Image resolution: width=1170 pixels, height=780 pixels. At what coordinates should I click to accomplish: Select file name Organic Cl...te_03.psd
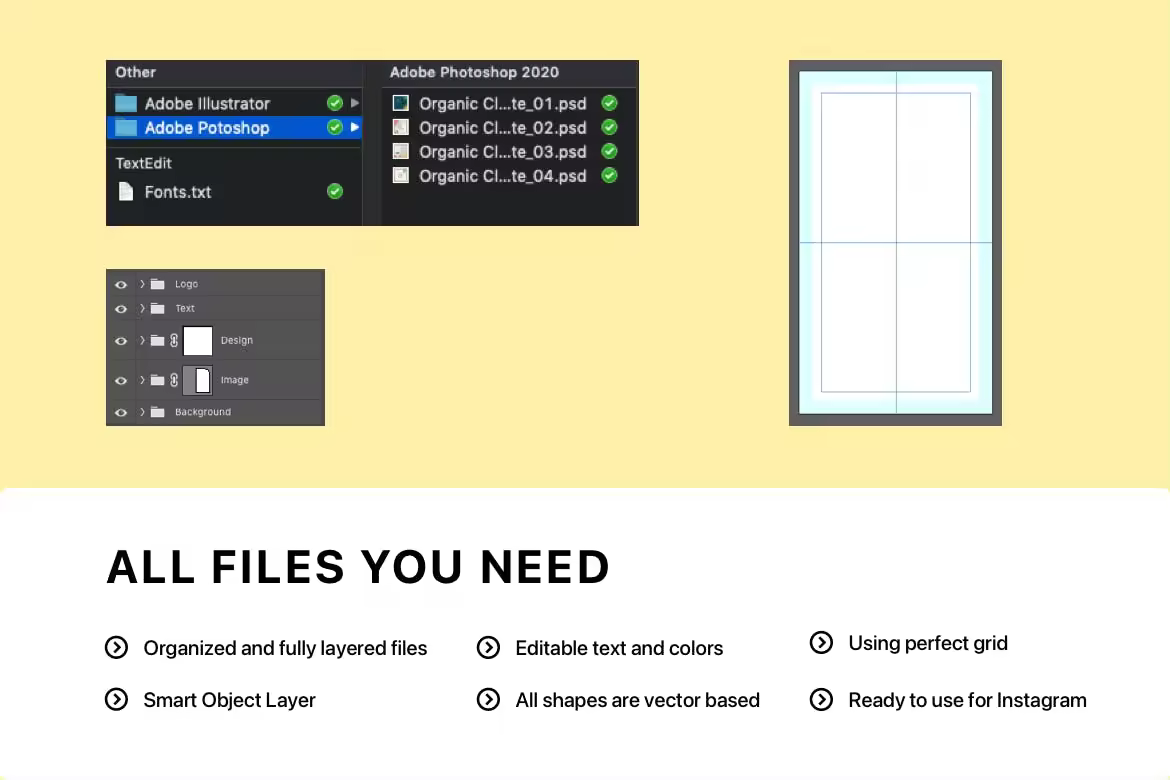pyautogui.click(x=503, y=152)
